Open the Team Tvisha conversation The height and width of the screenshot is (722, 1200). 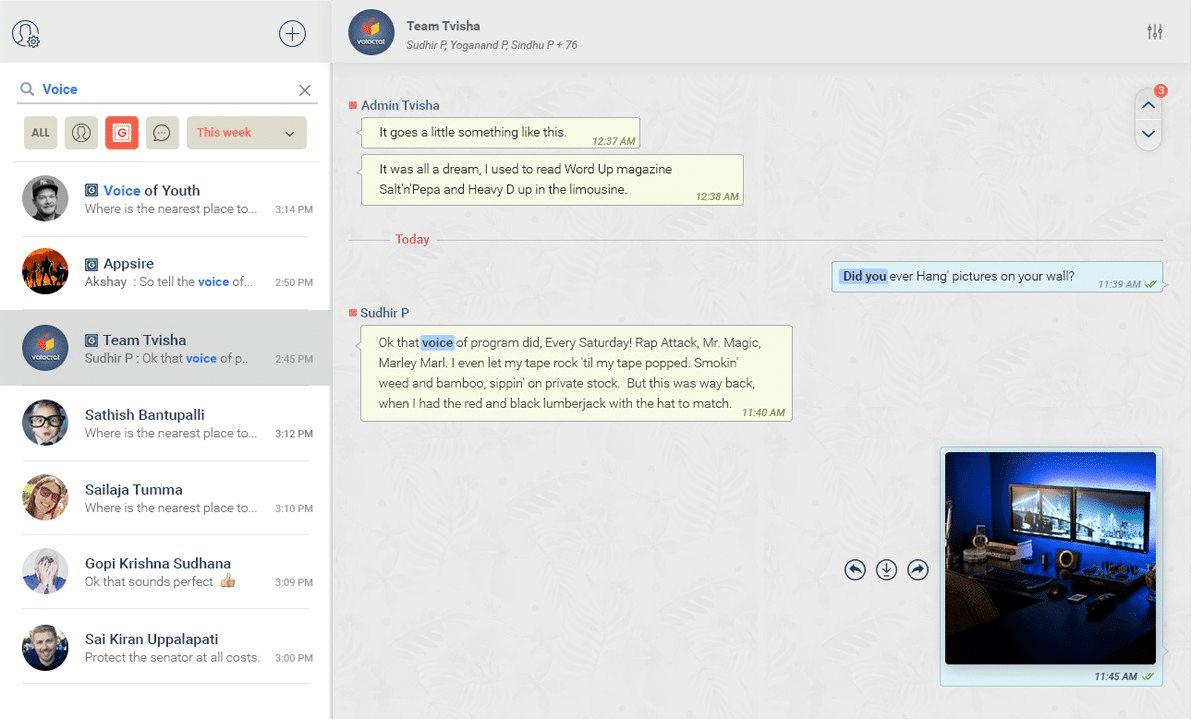tap(166, 347)
